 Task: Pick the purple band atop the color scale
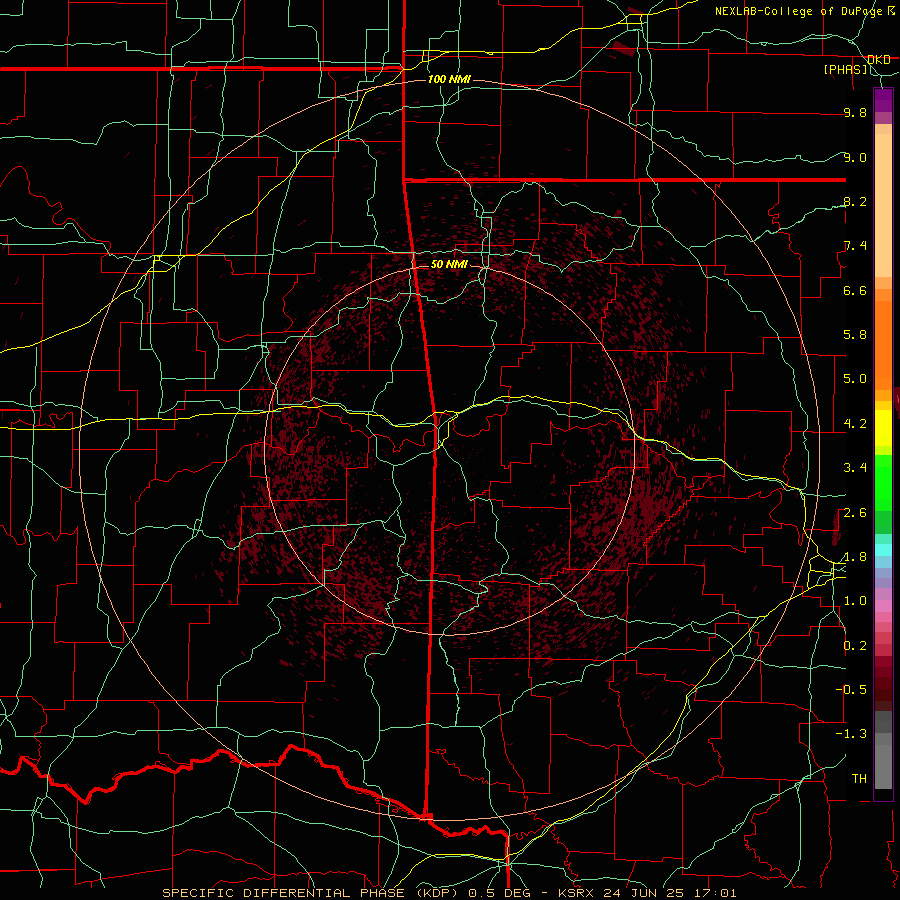click(x=883, y=100)
